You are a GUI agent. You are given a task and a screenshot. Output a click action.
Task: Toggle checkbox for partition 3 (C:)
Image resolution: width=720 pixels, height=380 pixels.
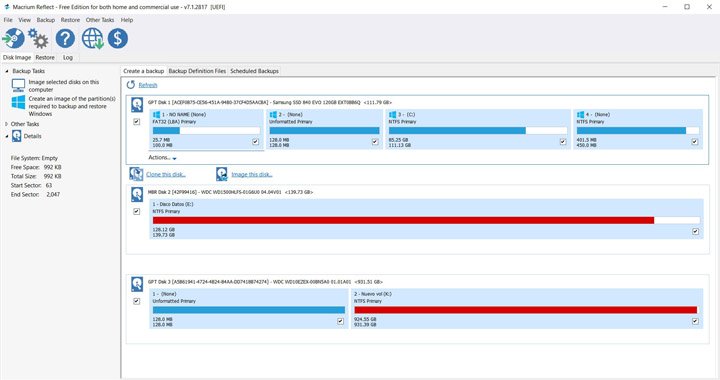[563, 142]
